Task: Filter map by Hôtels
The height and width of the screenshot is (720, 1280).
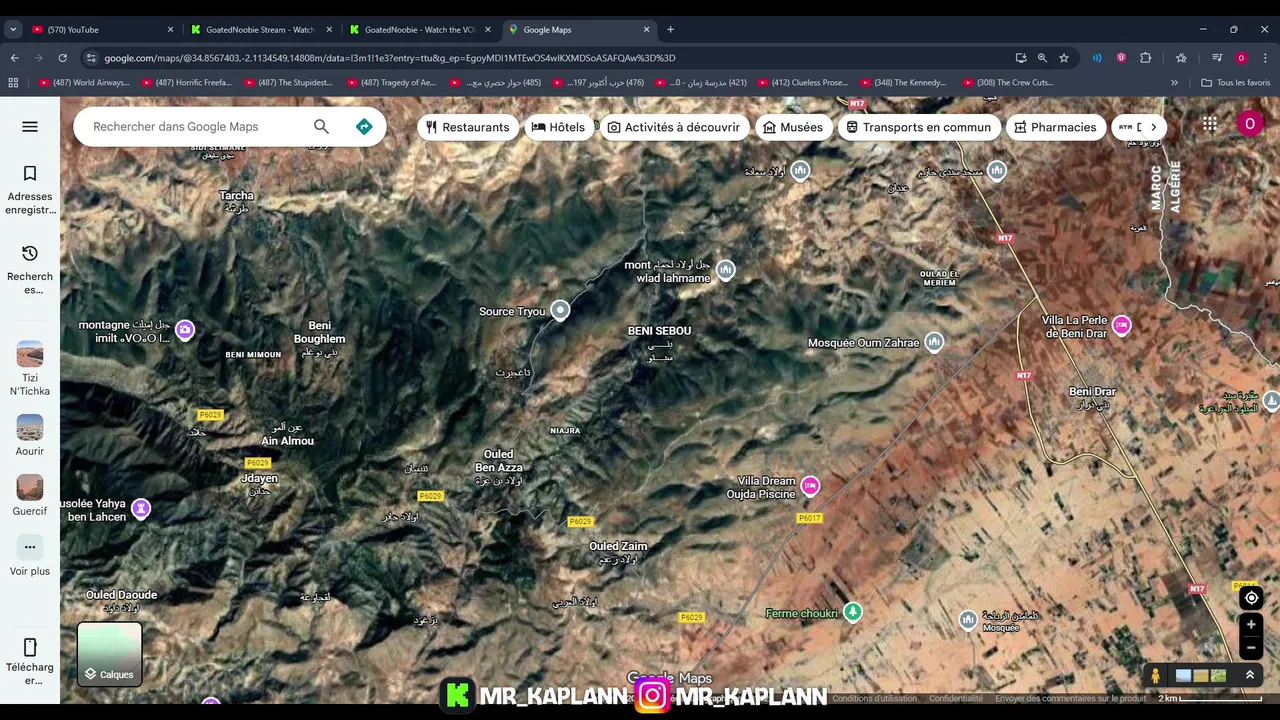Action: 558,127
